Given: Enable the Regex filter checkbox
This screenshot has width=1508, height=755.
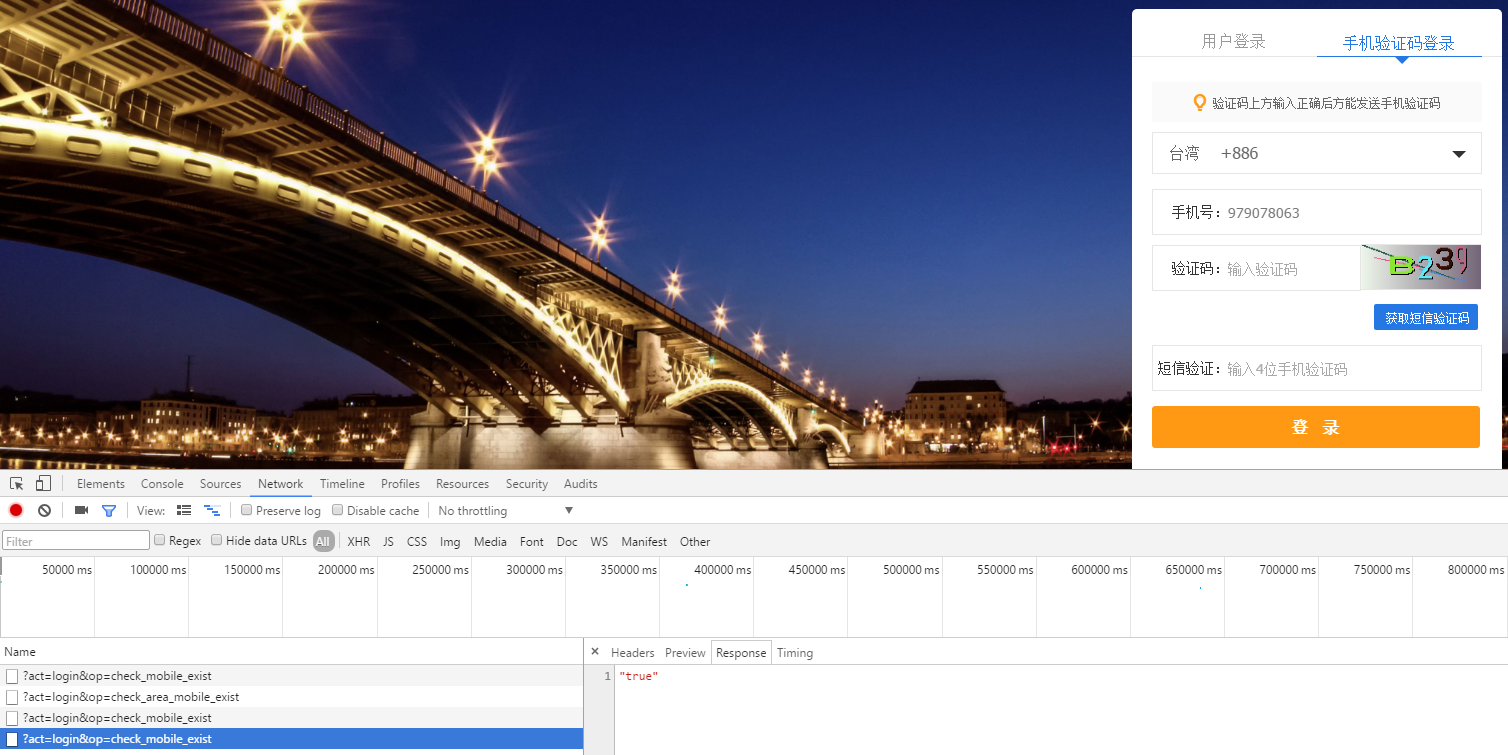Looking at the screenshot, I should [160, 541].
